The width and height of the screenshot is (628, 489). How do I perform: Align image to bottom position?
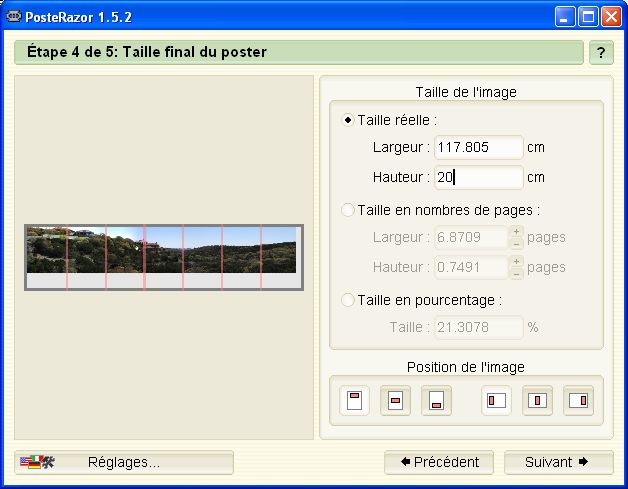pyautogui.click(x=437, y=400)
